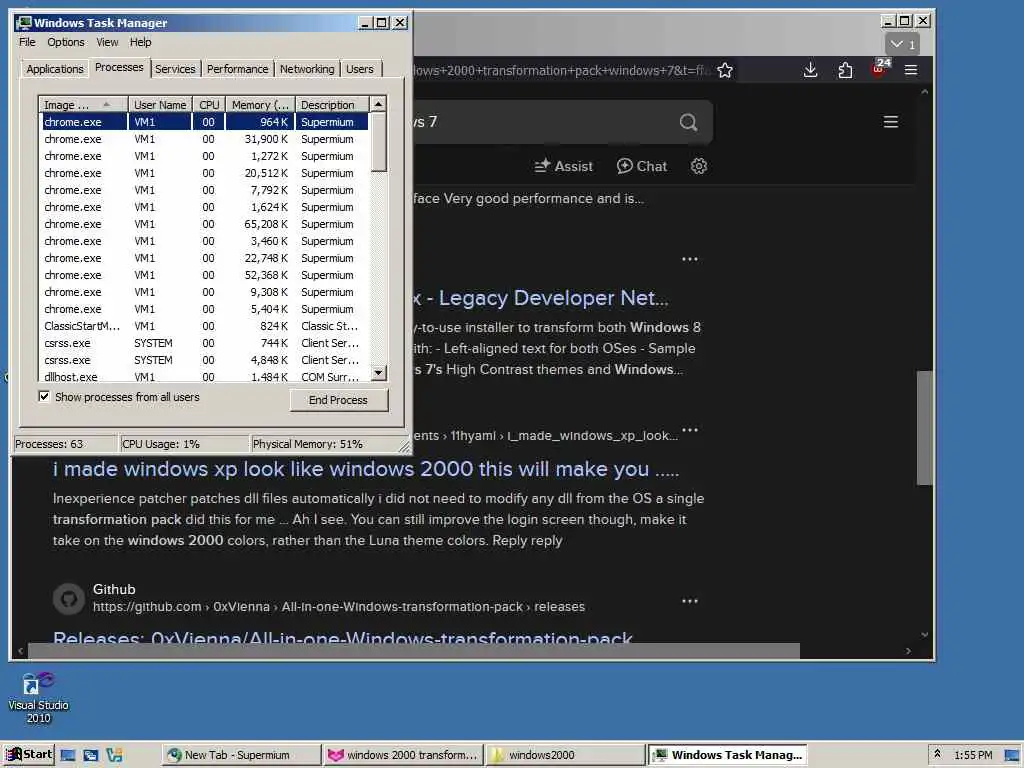The width and height of the screenshot is (1024, 768).
Task: Click the process list scroll up arrow
Action: (379, 104)
